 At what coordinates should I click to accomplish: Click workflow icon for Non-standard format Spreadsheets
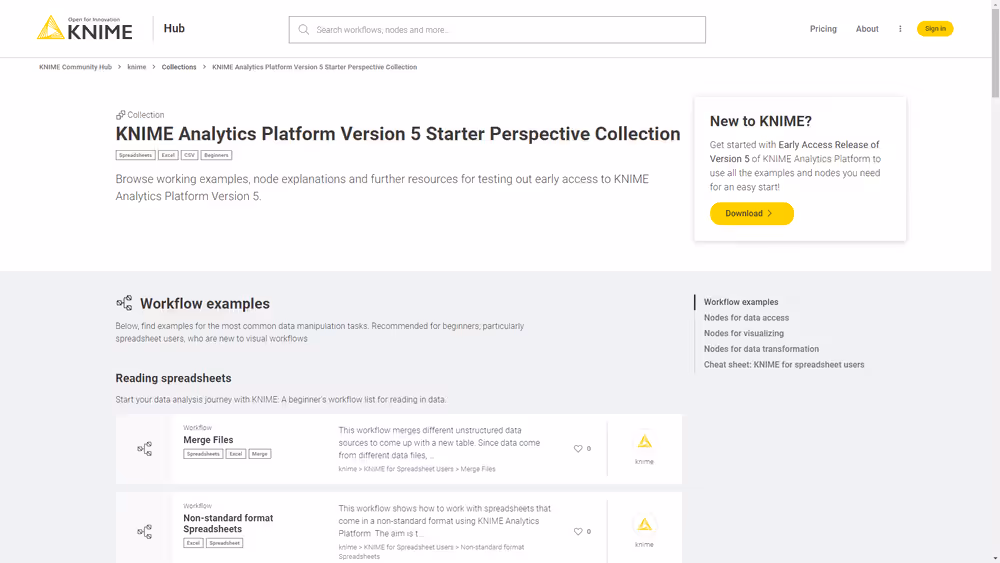click(145, 532)
